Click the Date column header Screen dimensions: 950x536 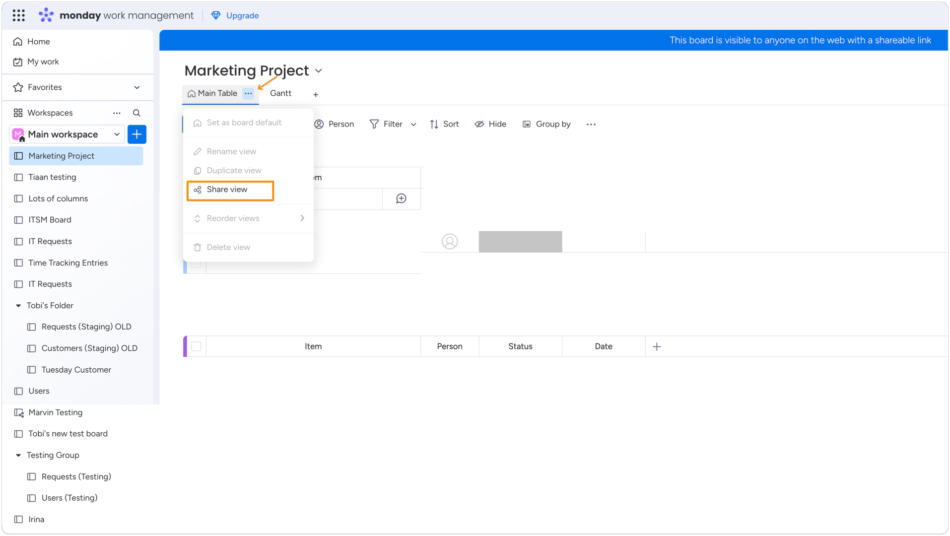coord(603,346)
